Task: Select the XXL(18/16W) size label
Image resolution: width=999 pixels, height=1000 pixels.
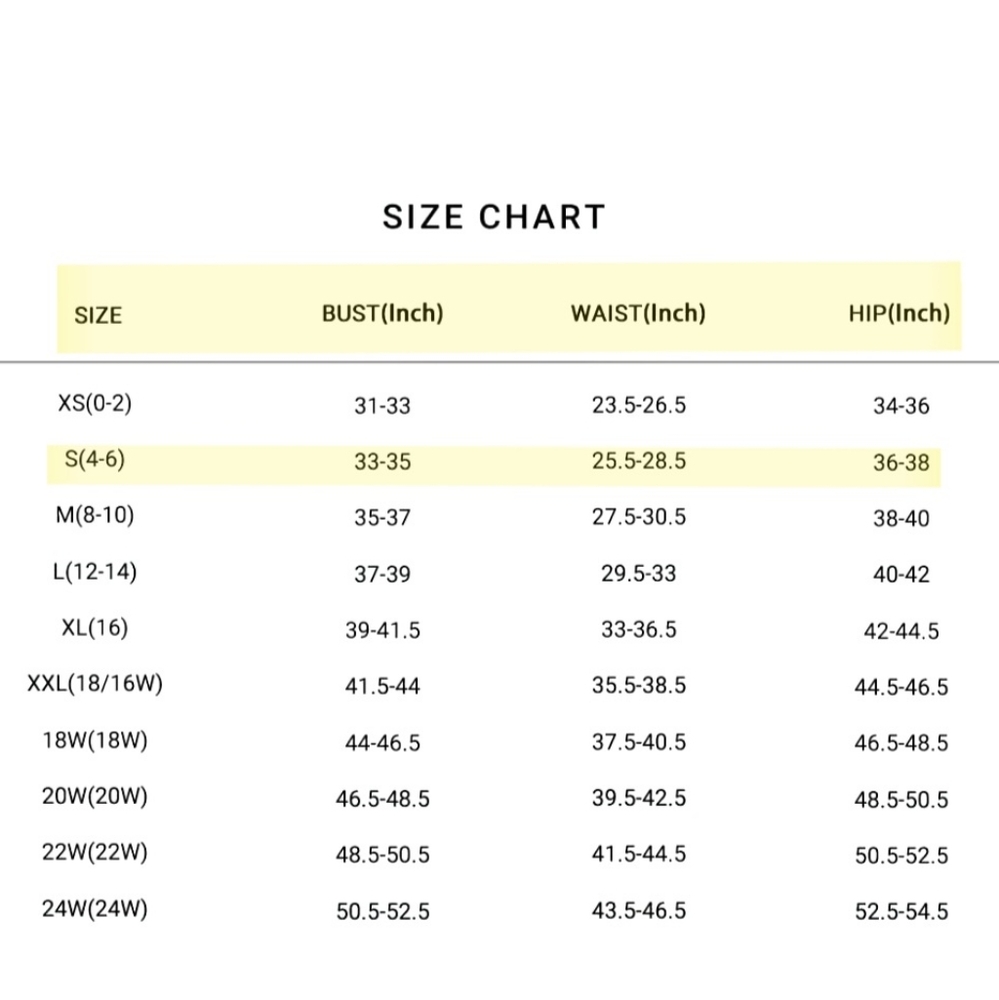Action: point(95,684)
